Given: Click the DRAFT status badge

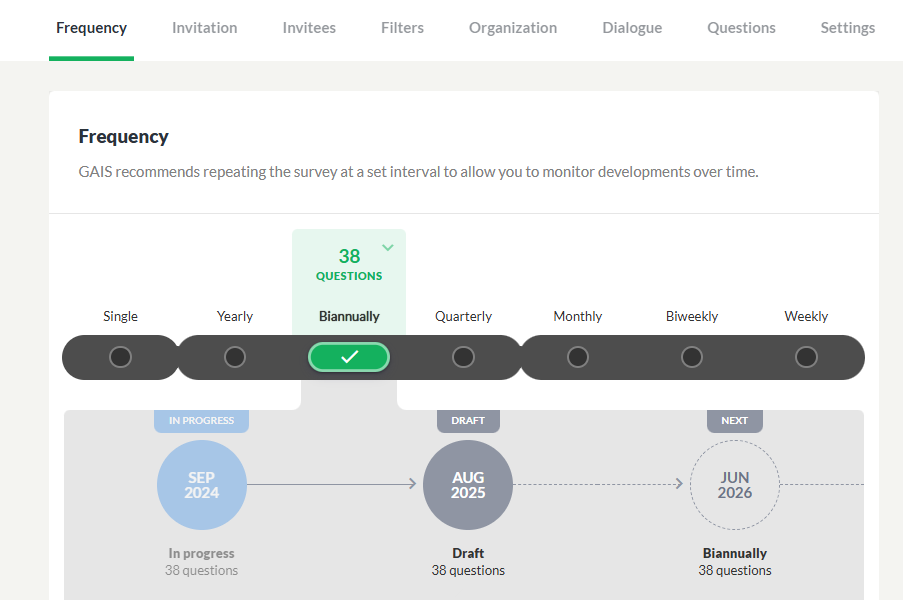Looking at the screenshot, I should pyautogui.click(x=468, y=421).
